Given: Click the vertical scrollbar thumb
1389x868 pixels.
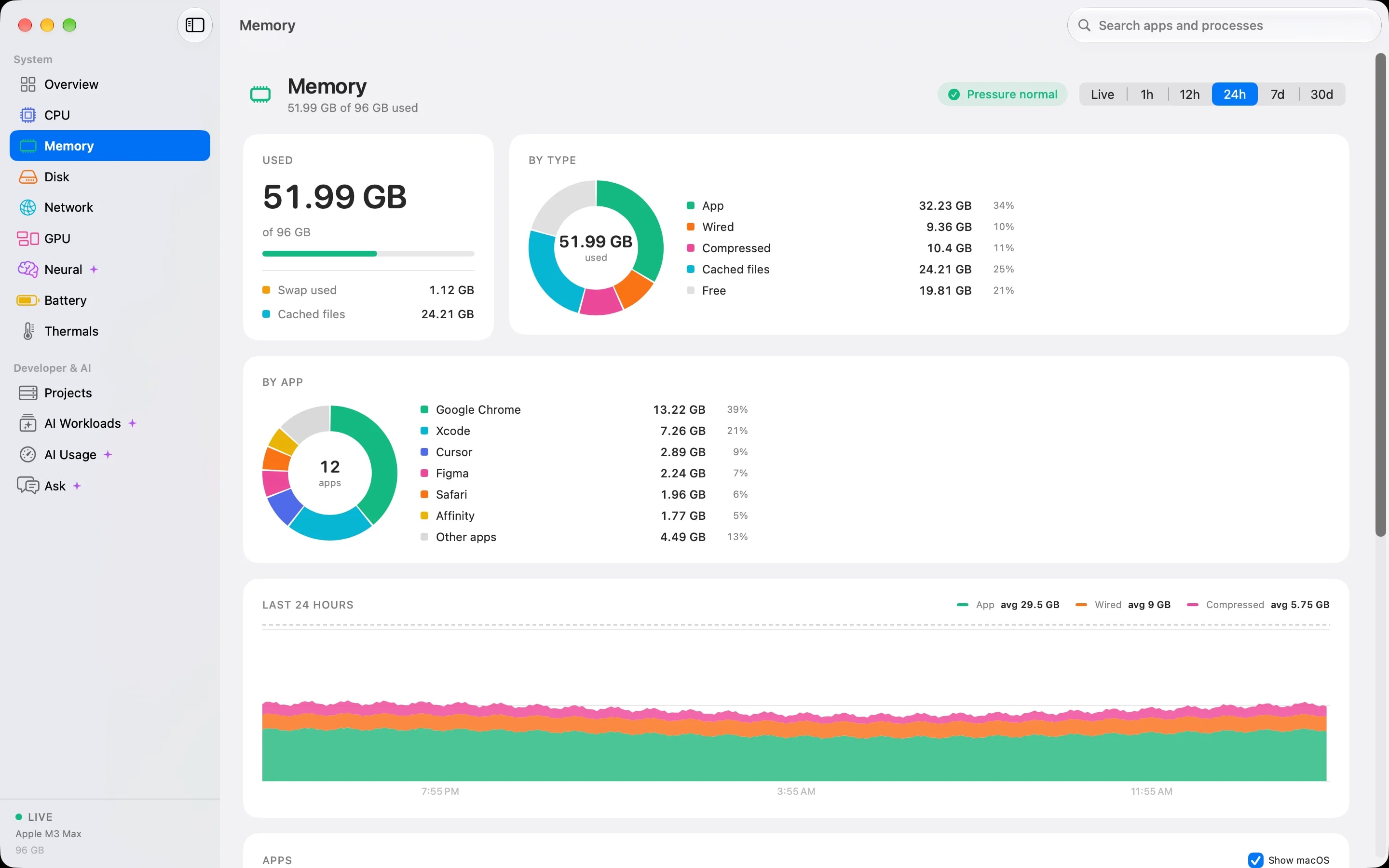Looking at the screenshot, I should pyautogui.click(x=1381, y=295).
